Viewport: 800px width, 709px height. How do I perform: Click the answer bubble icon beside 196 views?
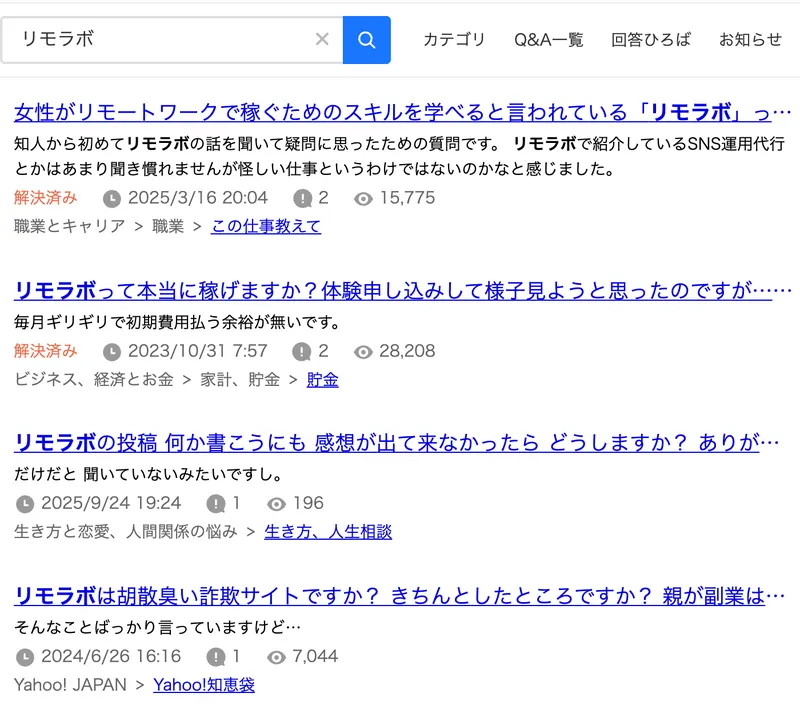pyautogui.click(x=216, y=504)
